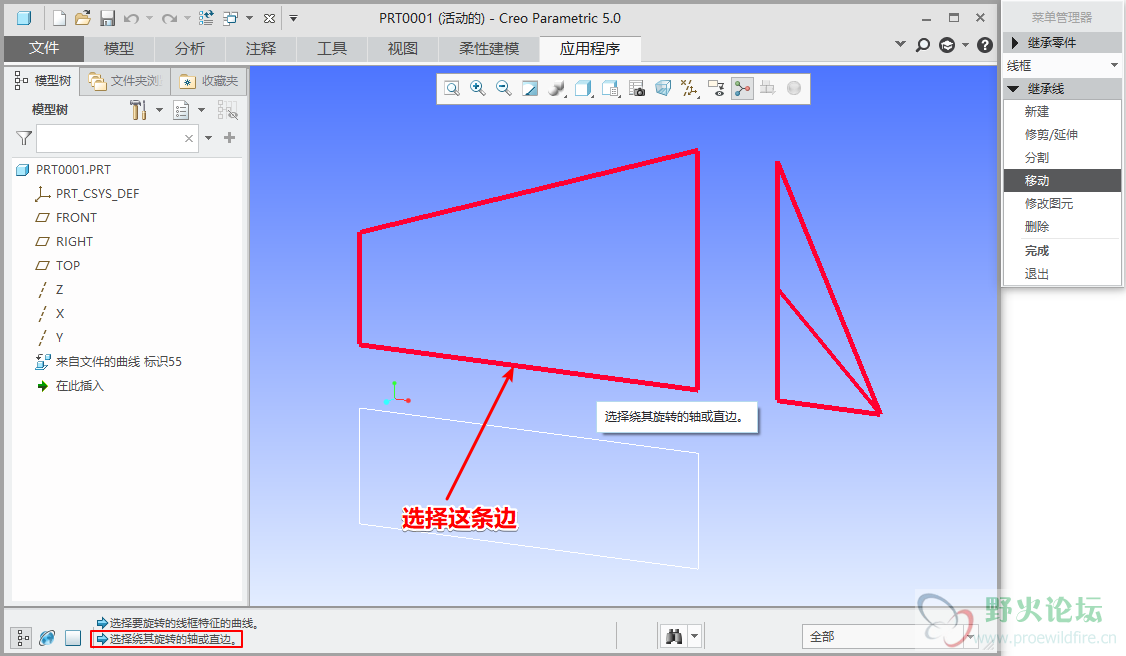The height and width of the screenshot is (656, 1126).
Task: Open the View Manager icon
Action: tap(610, 88)
